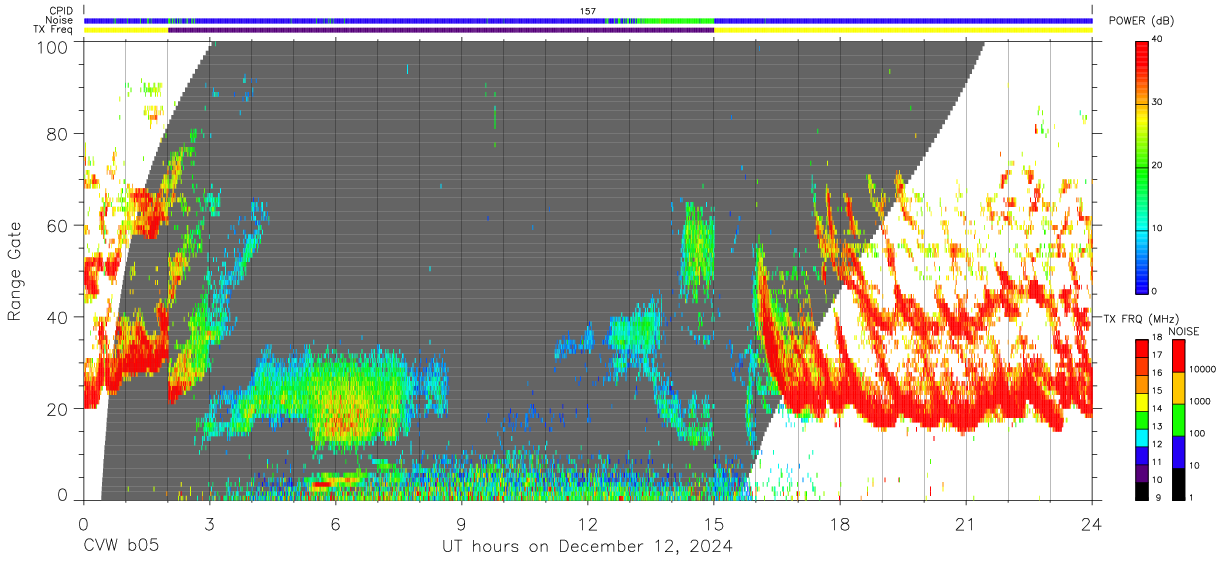The image size is (1228, 567).
Task: Click the 18 hour tick label
Action: click(x=840, y=523)
